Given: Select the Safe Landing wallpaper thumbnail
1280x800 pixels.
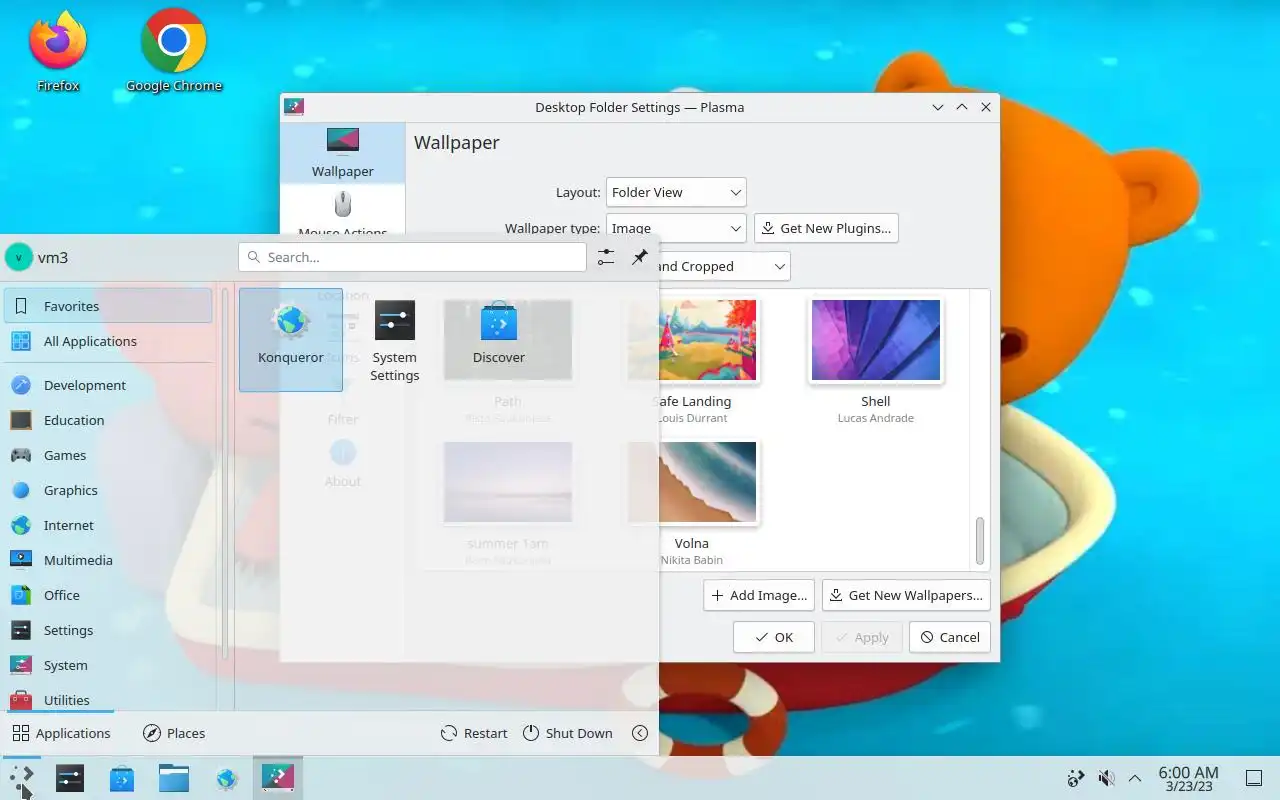Looking at the screenshot, I should pyautogui.click(x=692, y=341).
